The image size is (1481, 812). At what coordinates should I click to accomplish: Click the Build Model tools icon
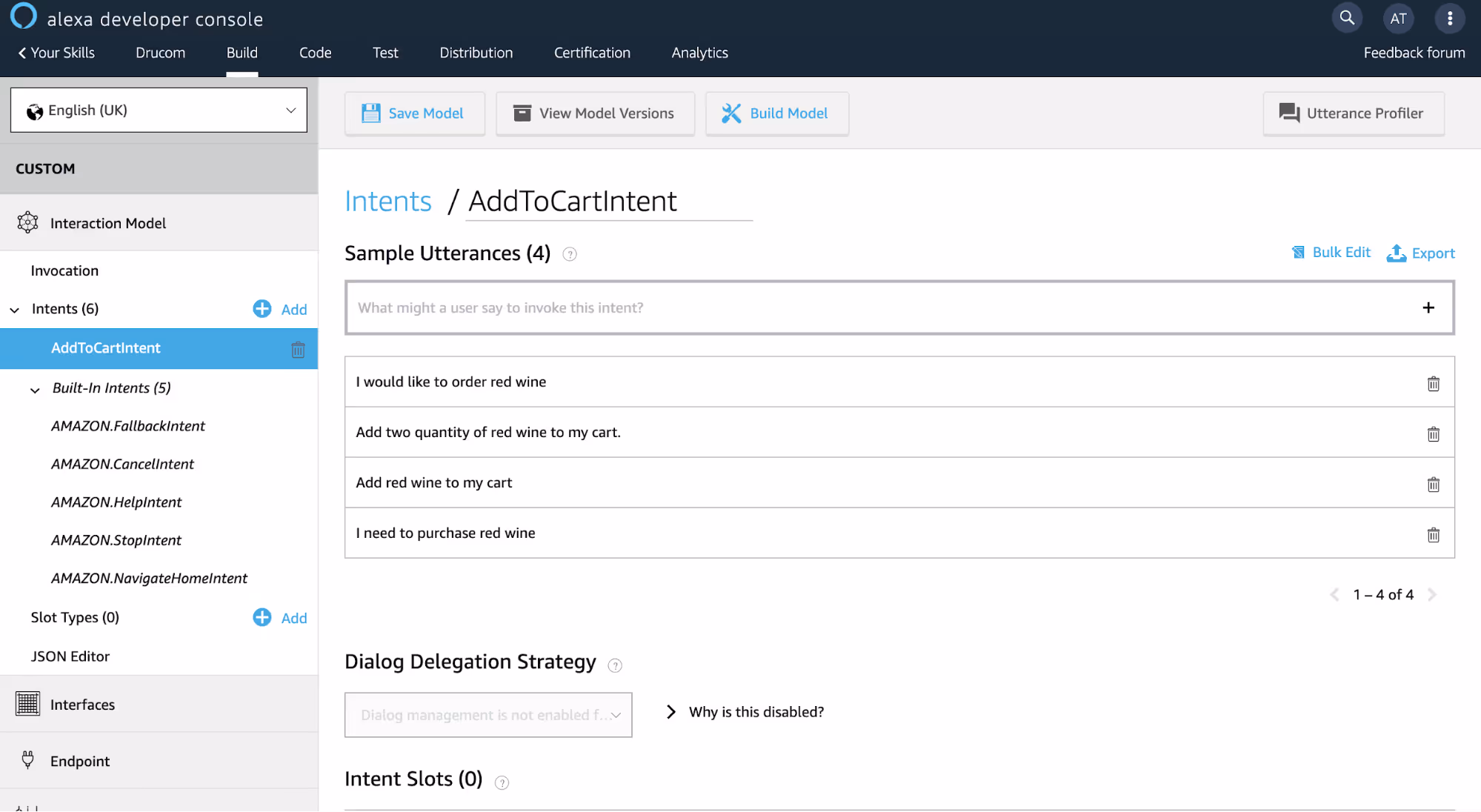click(731, 113)
